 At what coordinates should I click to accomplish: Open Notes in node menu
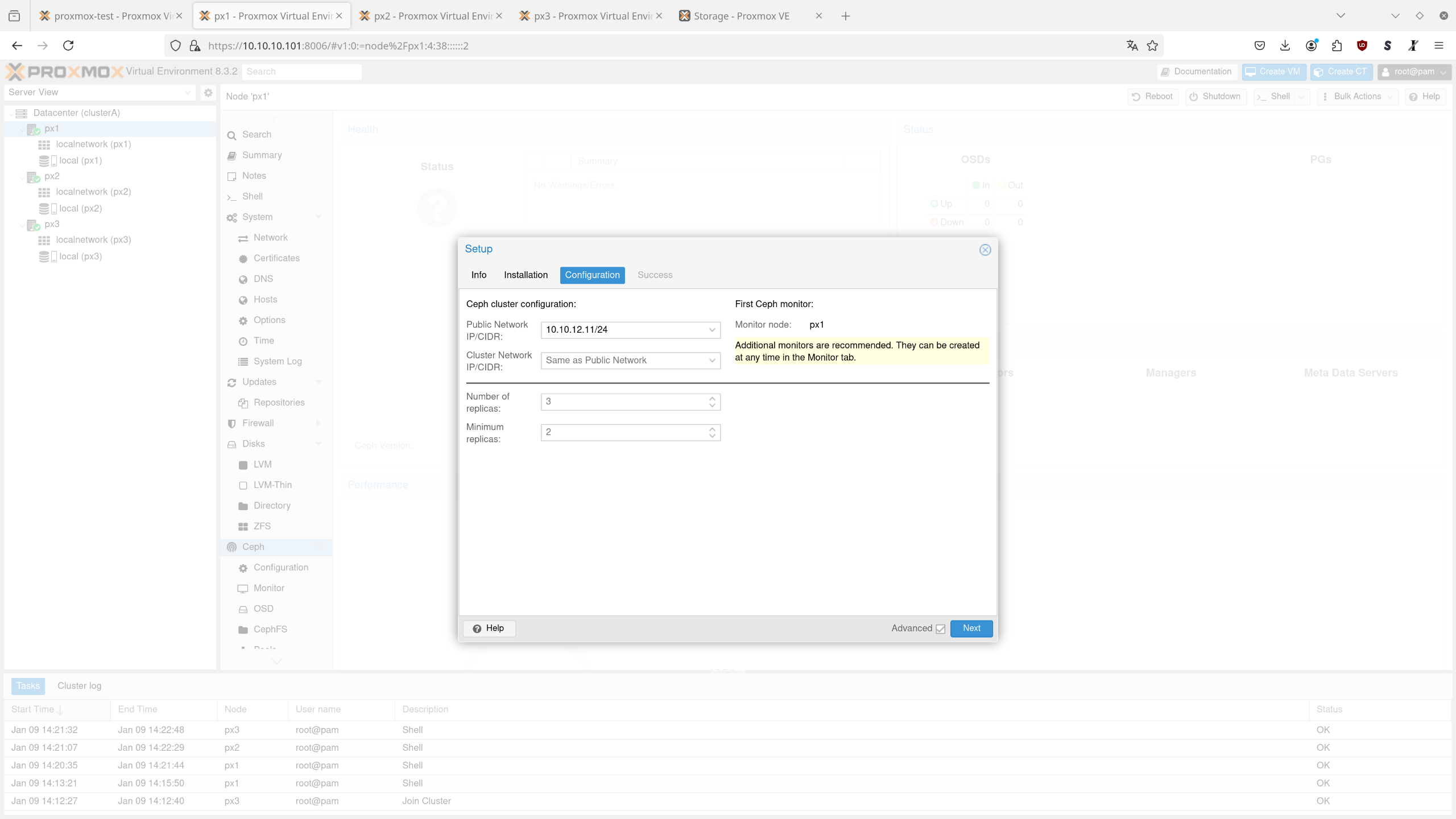click(x=254, y=176)
